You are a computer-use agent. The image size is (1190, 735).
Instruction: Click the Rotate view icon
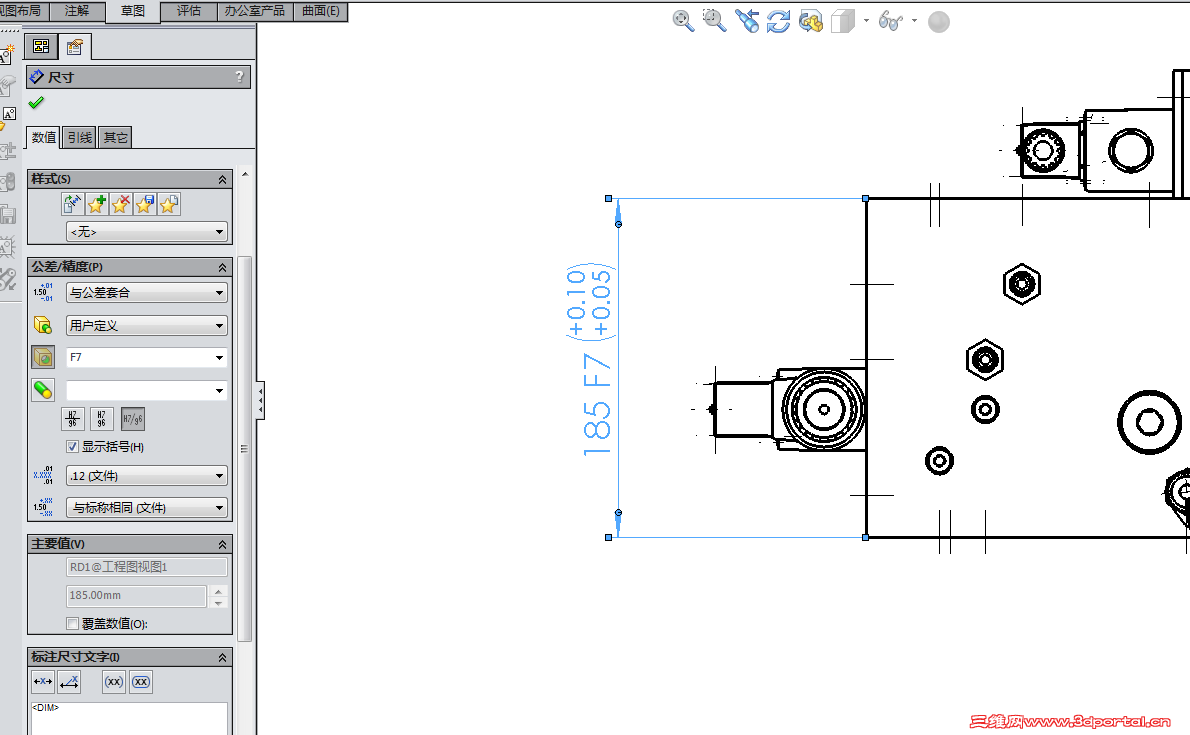[778, 21]
